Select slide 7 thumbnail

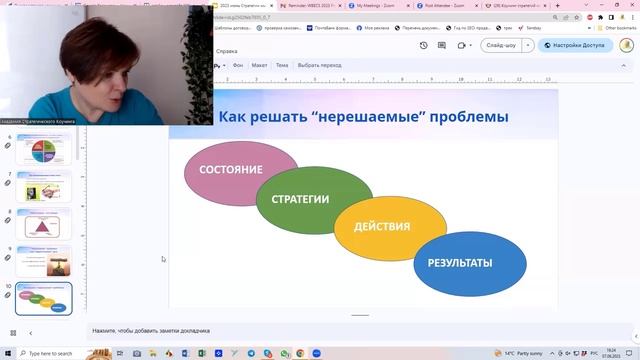pyautogui.click(x=44, y=187)
